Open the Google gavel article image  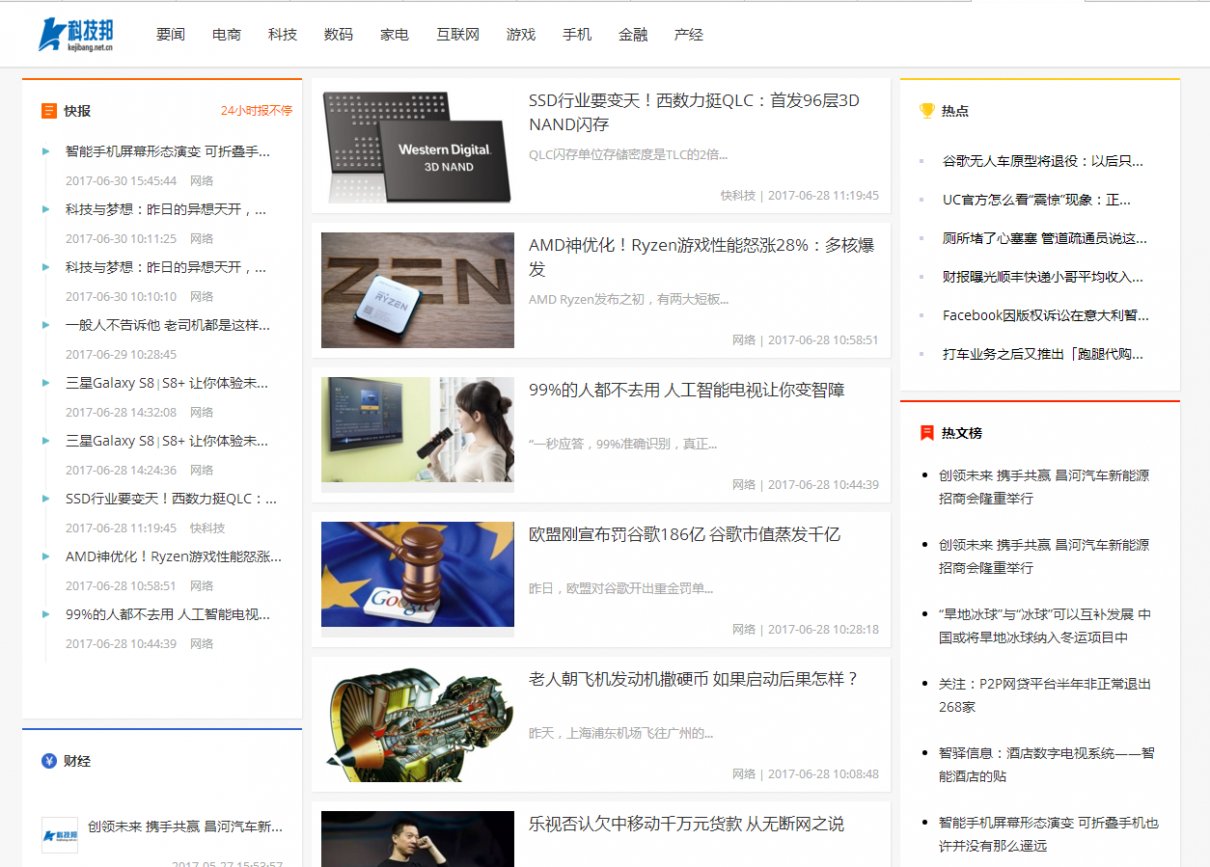tap(417, 574)
